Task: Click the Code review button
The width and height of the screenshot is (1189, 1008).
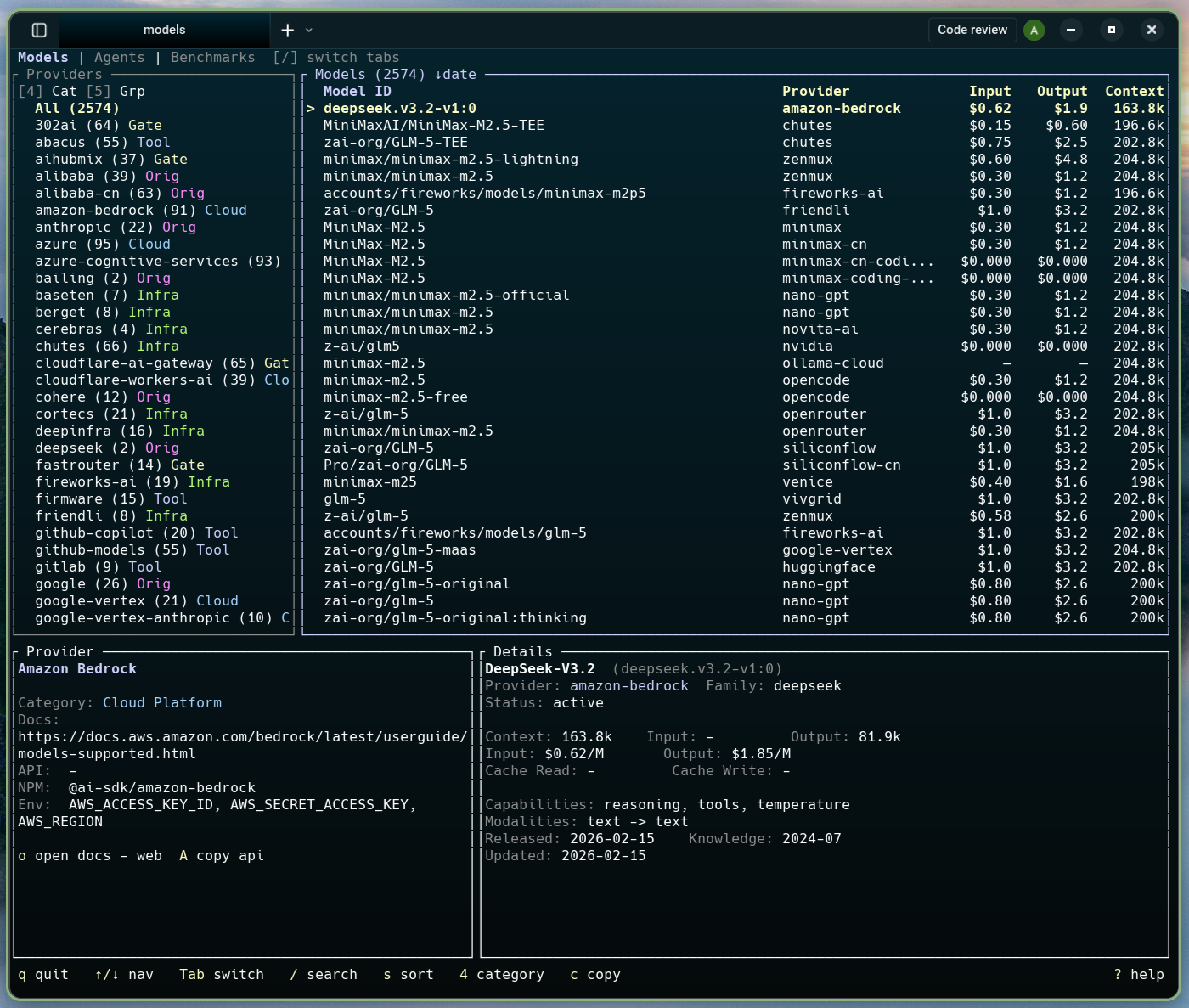Action: click(x=972, y=29)
